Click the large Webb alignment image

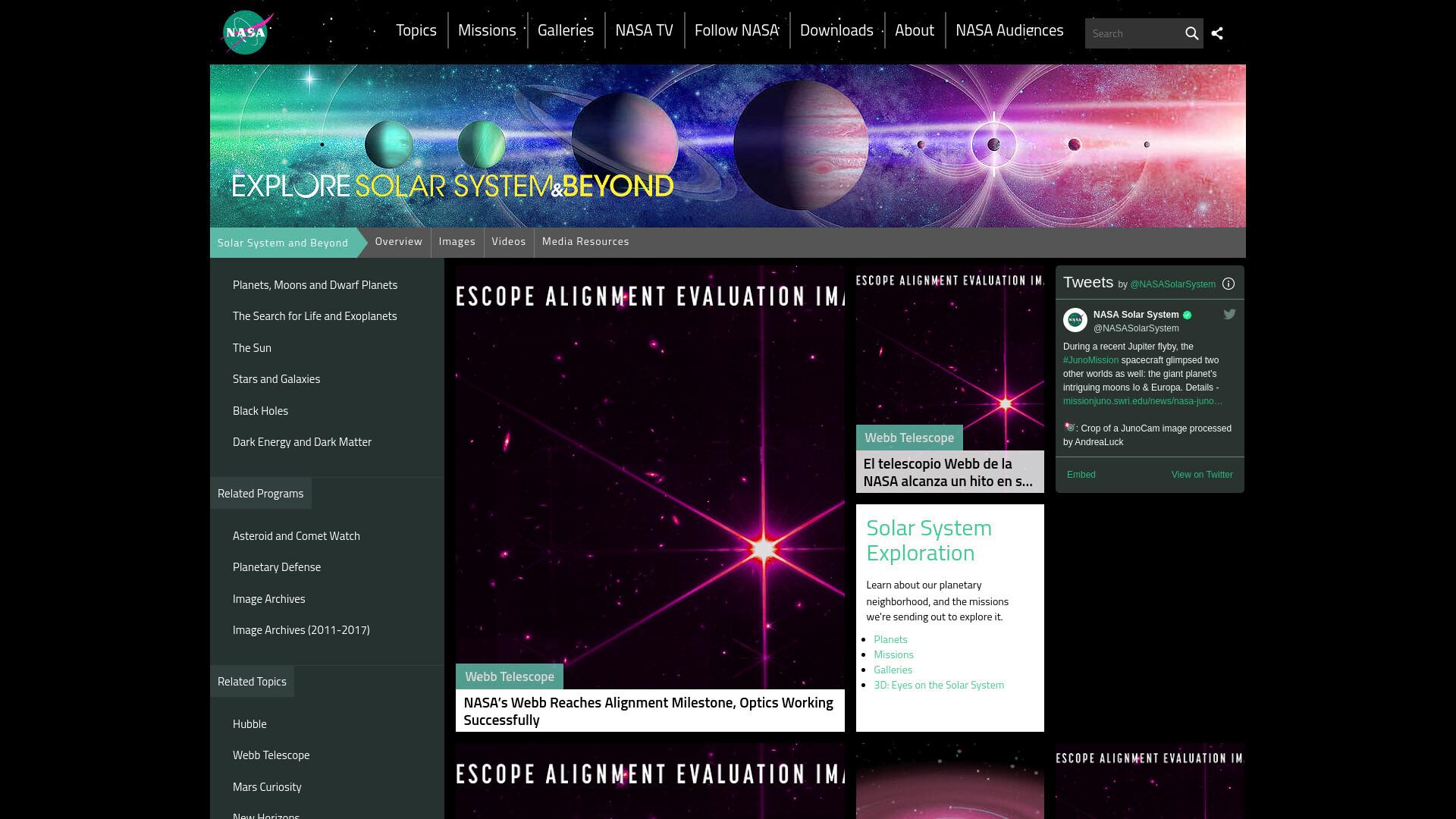(x=650, y=478)
